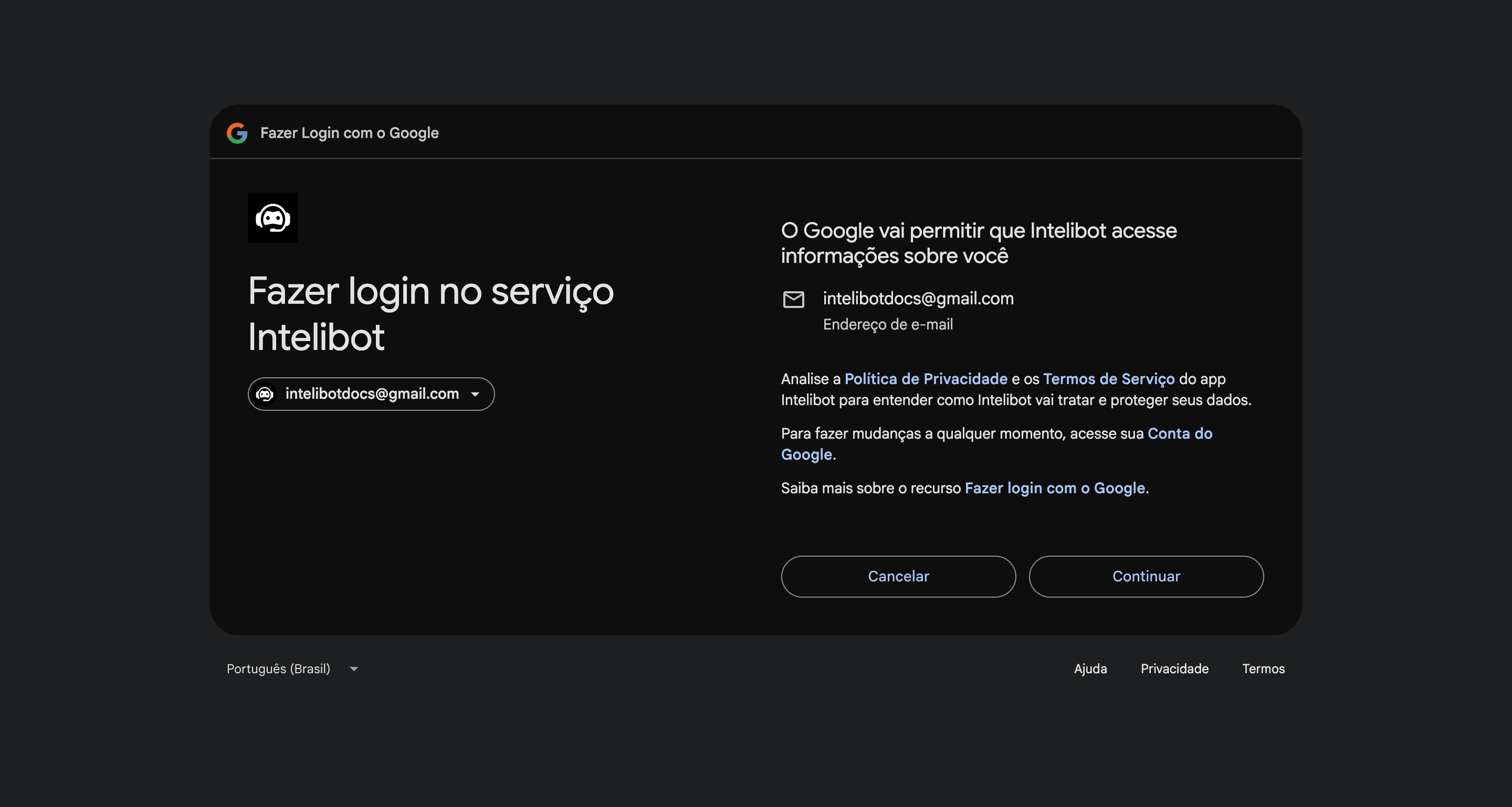Click the 'Fazer Login com o Google' header text

349,133
